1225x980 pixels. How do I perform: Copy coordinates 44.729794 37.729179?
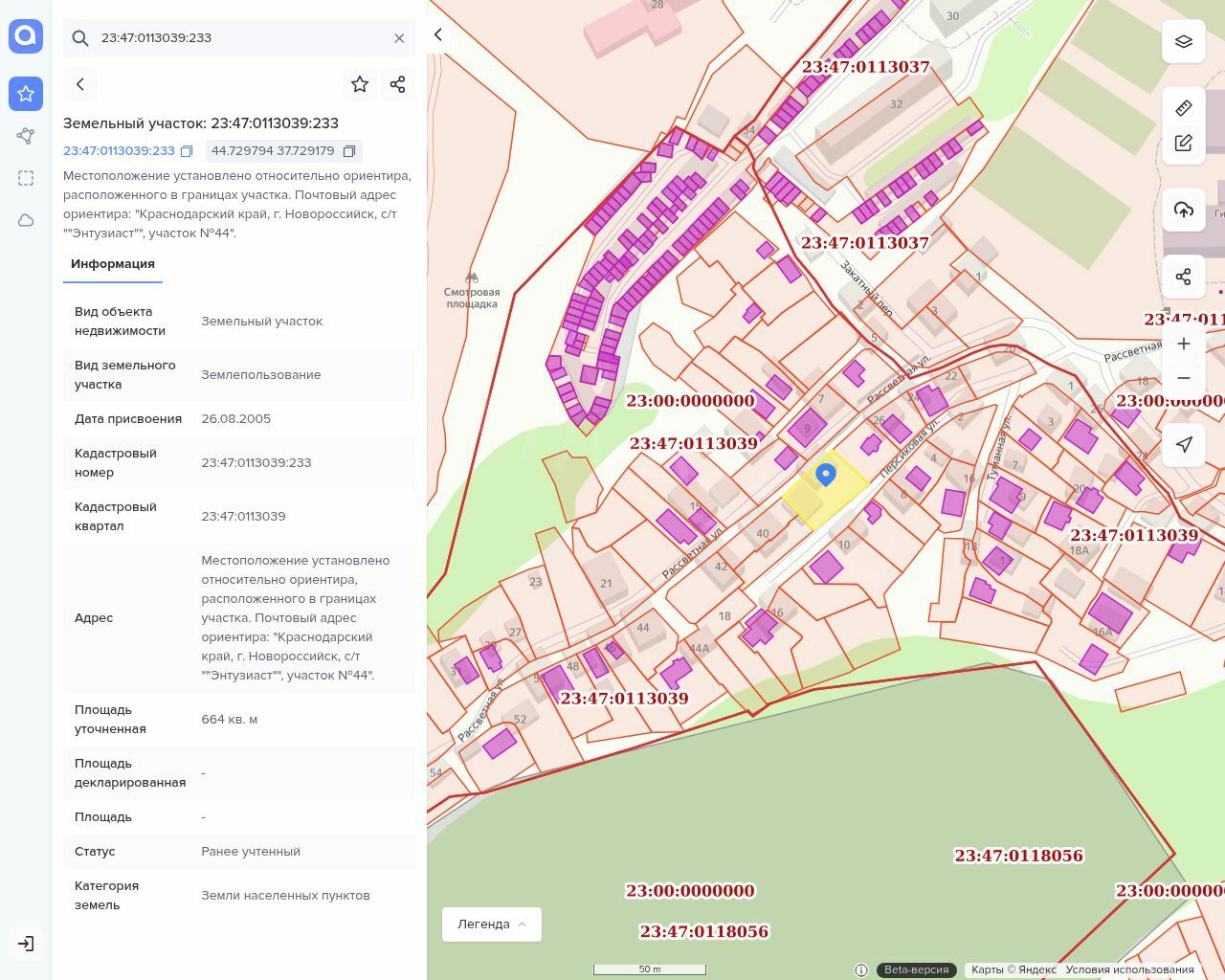tap(349, 151)
